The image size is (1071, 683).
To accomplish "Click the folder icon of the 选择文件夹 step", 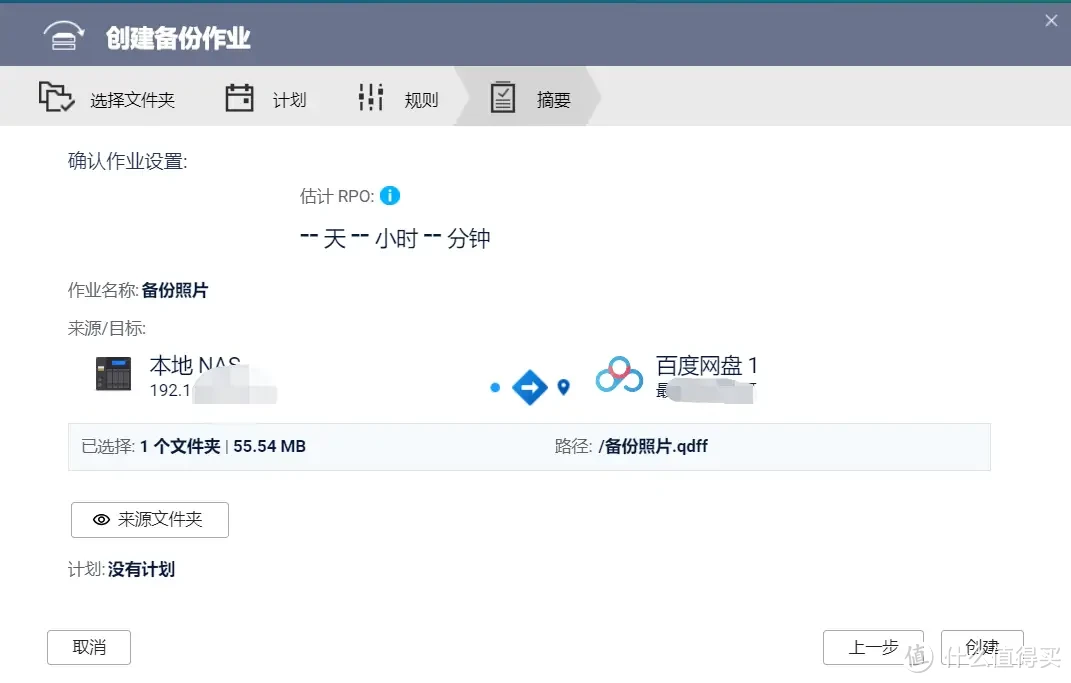I will 56,96.
